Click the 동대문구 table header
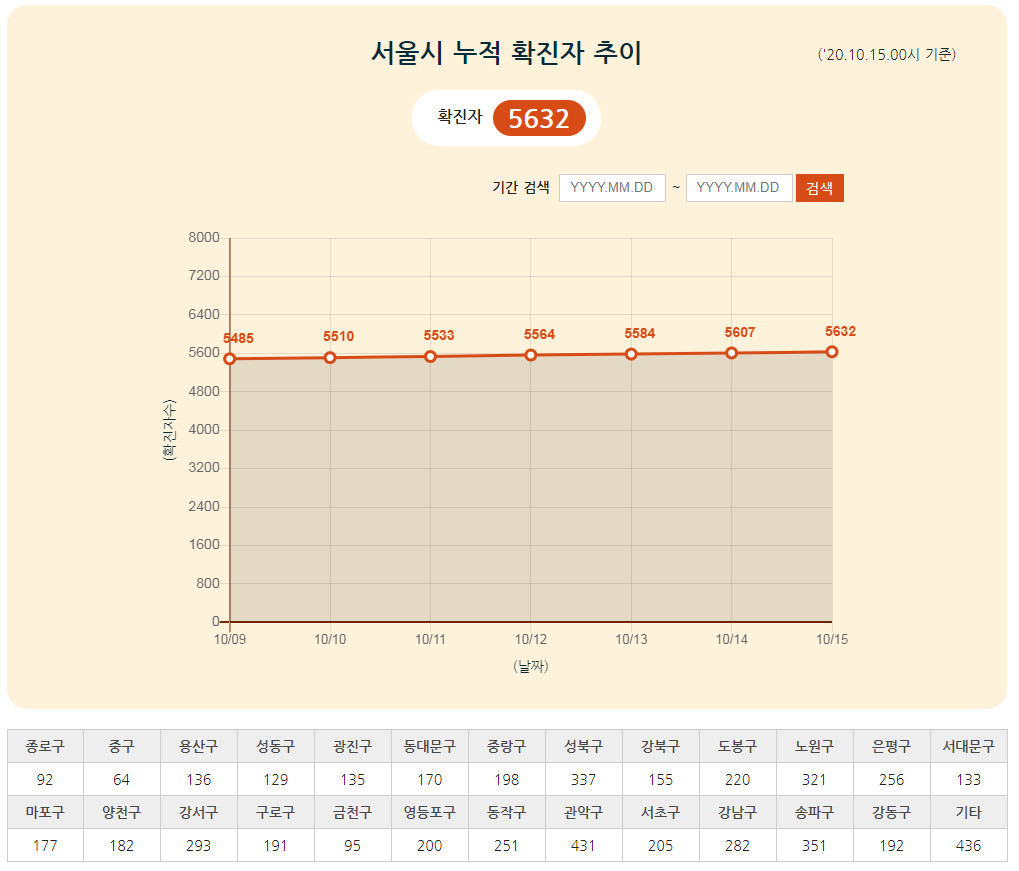1019x871 pixels. [430, 746]
